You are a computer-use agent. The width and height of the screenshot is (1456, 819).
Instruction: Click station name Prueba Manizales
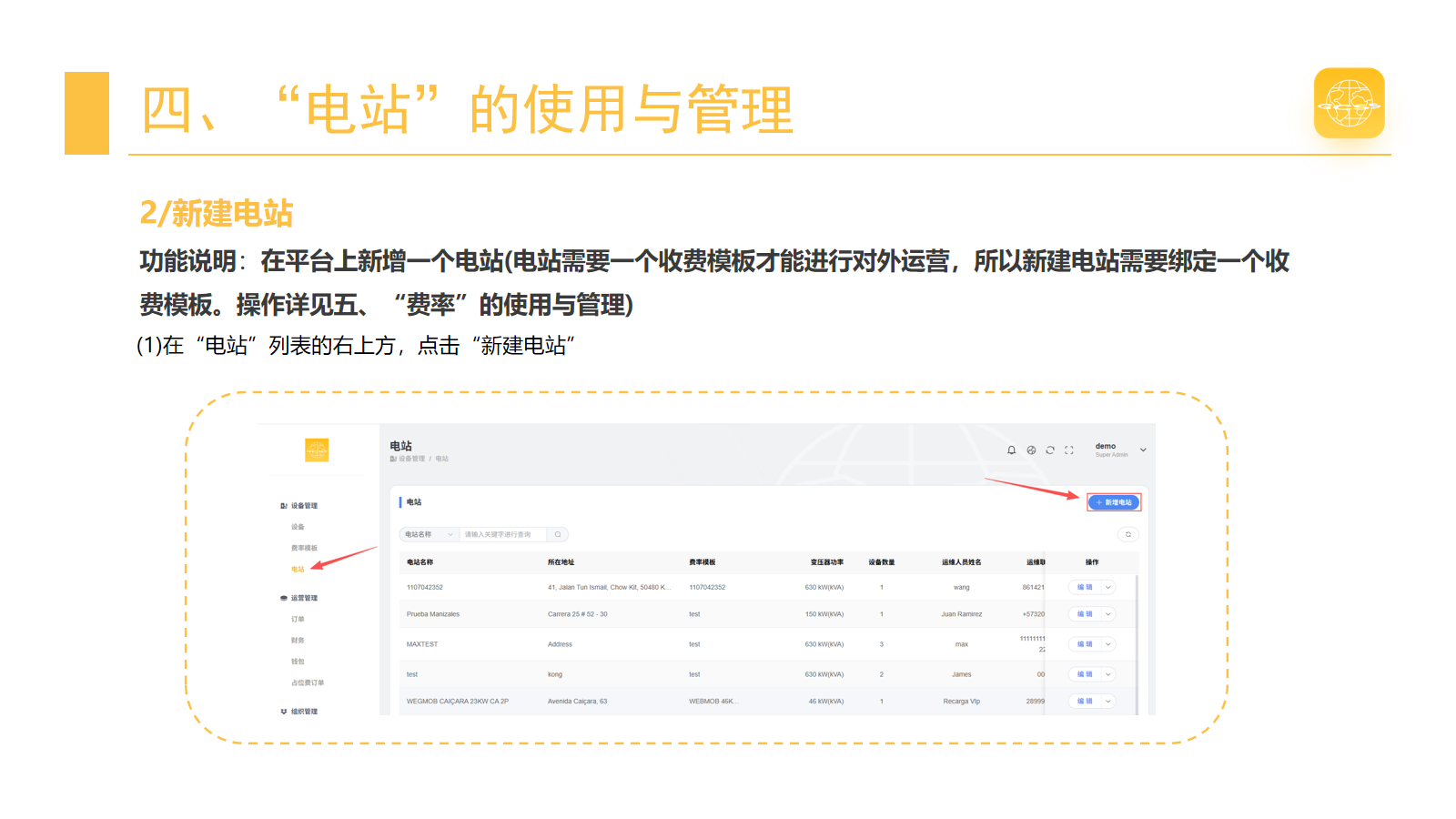[433, 614]
